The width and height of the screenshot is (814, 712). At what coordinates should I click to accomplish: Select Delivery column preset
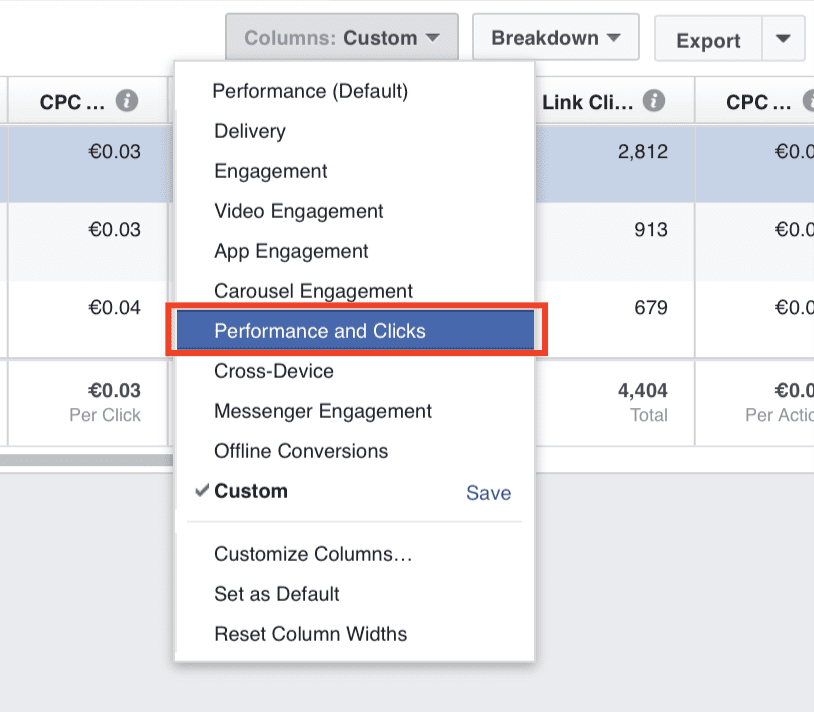pos(250,131)
